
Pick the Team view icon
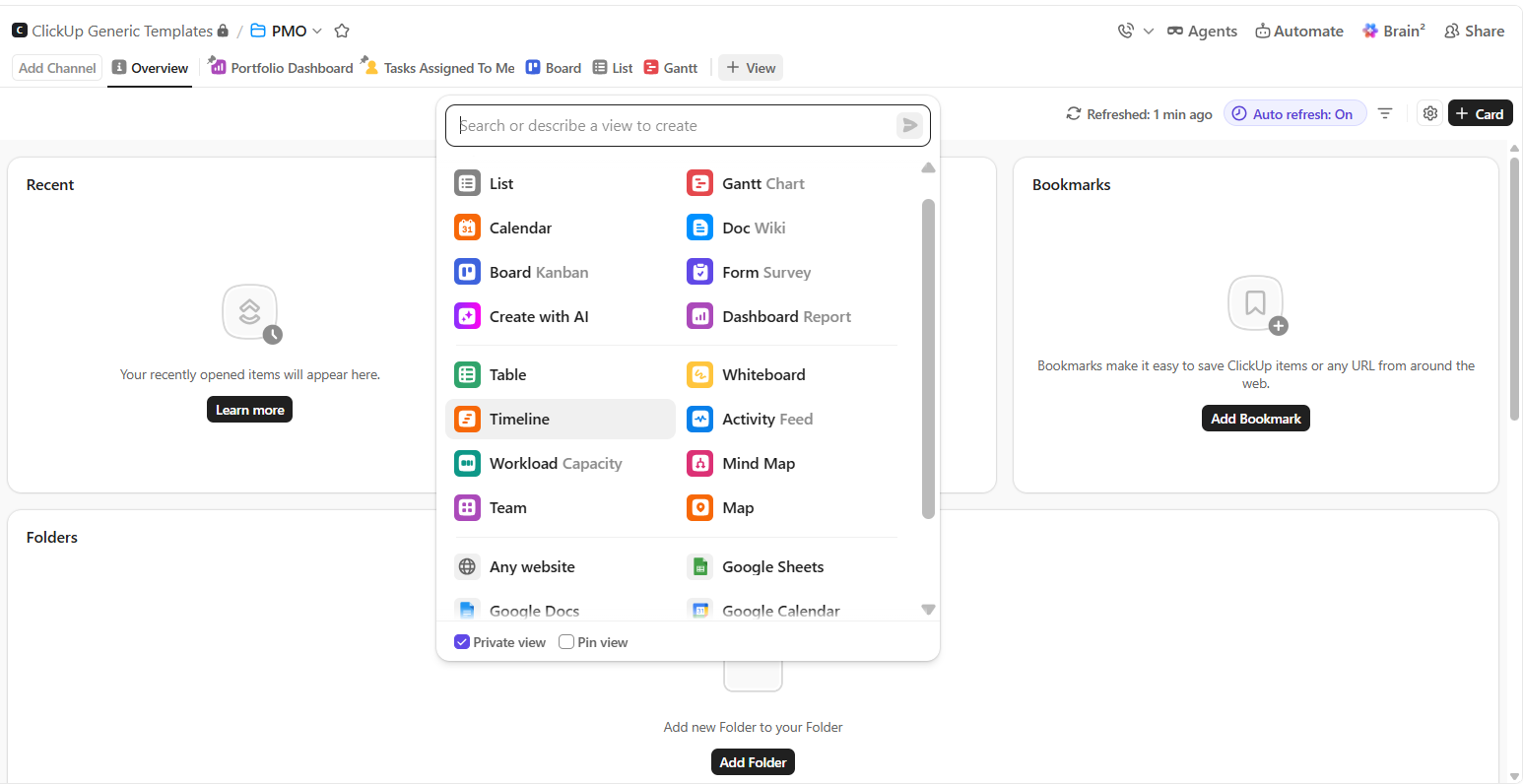click(x=467, y=507)
